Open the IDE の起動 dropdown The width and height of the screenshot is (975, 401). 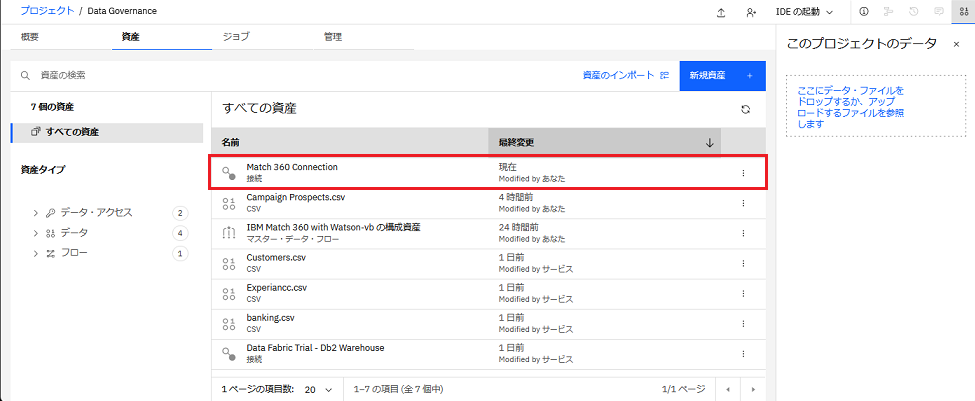pyautogui.click(x=804, y=12)
